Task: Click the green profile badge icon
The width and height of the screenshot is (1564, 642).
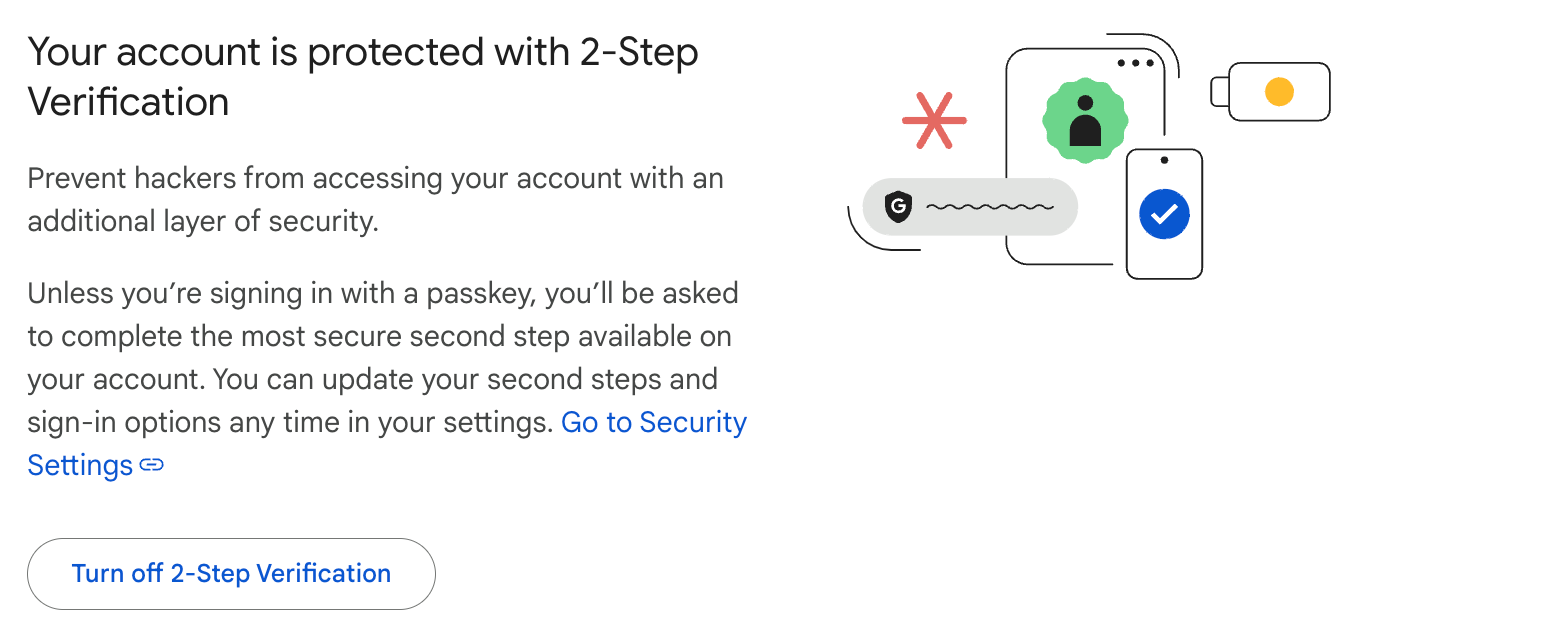Action: click(x=1085, y=120)
